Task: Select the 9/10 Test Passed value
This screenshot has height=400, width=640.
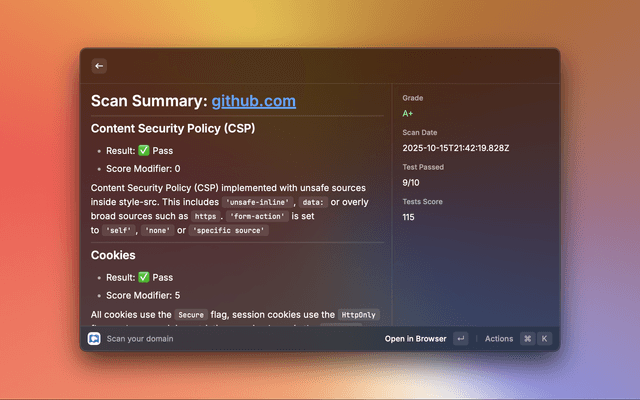Action: [411, 183]
